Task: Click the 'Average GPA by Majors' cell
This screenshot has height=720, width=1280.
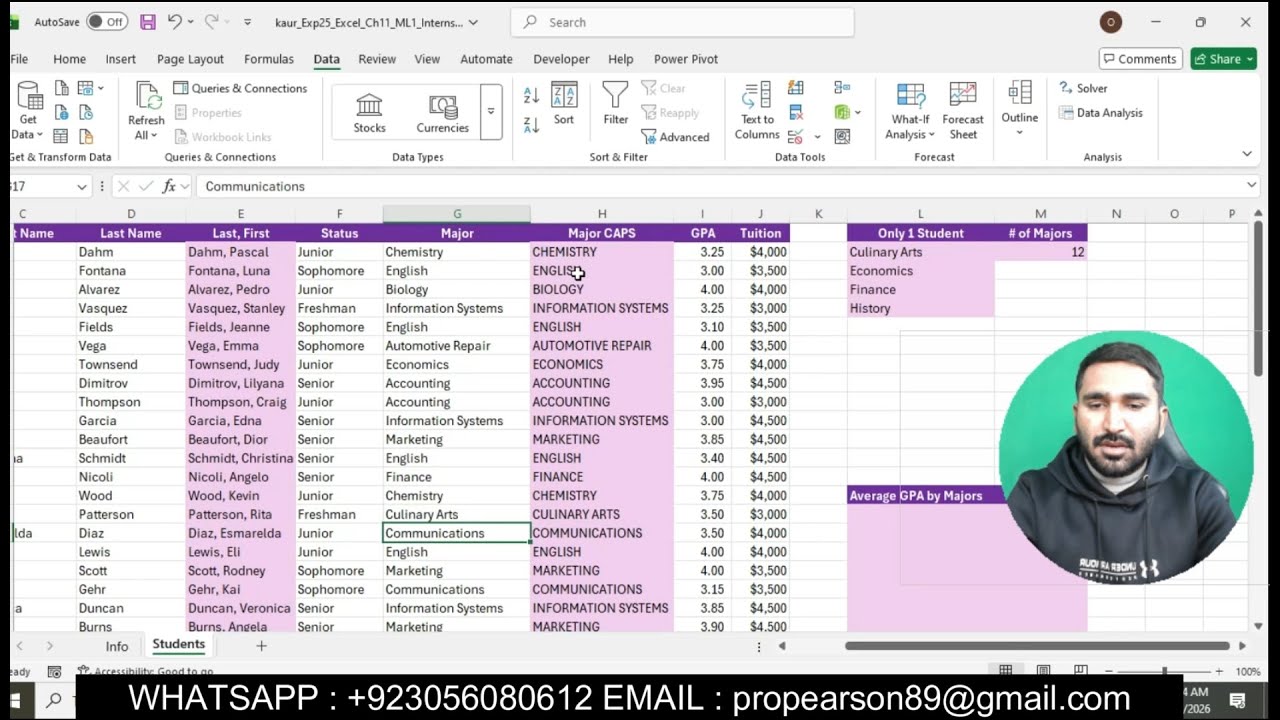Action: pos(920,496)
